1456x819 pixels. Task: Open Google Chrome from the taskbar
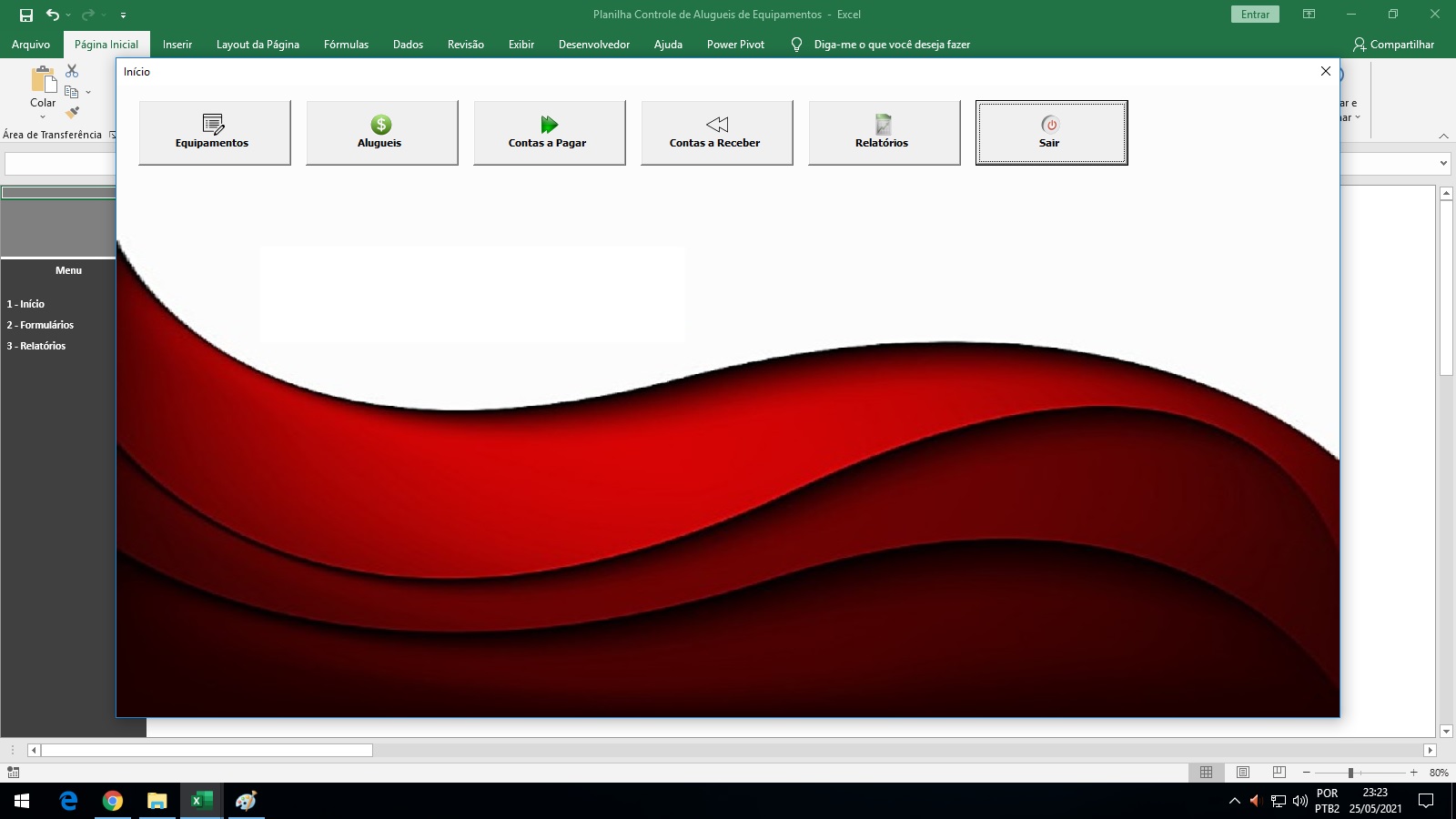(x=113, y=801)
